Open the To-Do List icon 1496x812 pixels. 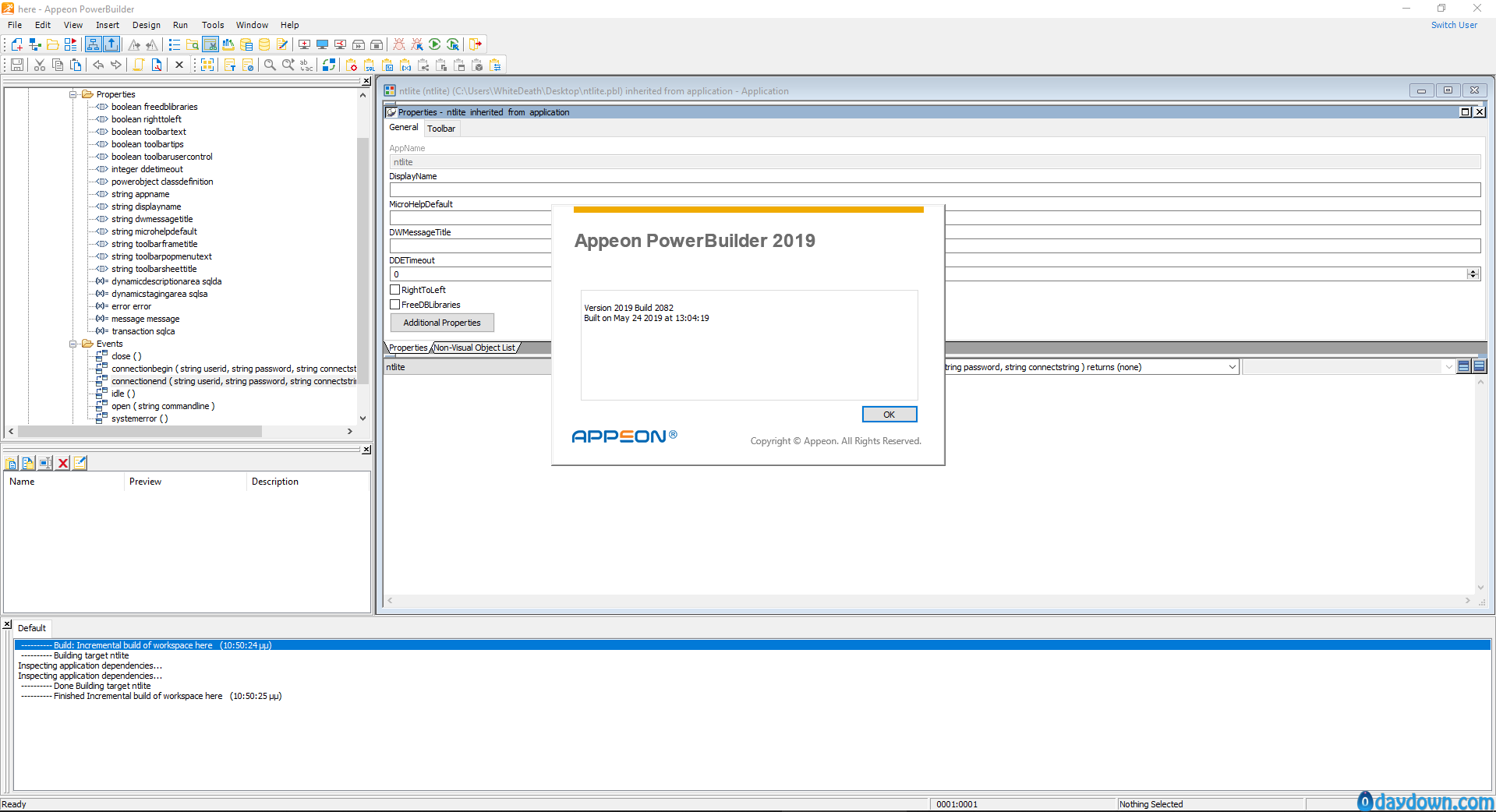[x=175, y=44]
